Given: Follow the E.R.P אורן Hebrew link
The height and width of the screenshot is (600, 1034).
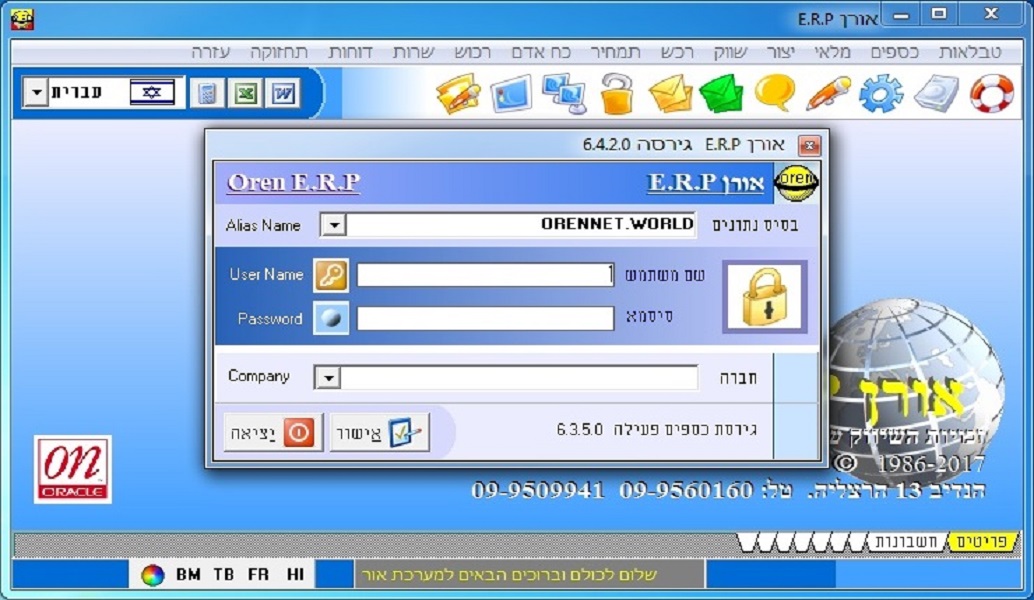Looking at the screenshot, I should [x=706, y=182].
